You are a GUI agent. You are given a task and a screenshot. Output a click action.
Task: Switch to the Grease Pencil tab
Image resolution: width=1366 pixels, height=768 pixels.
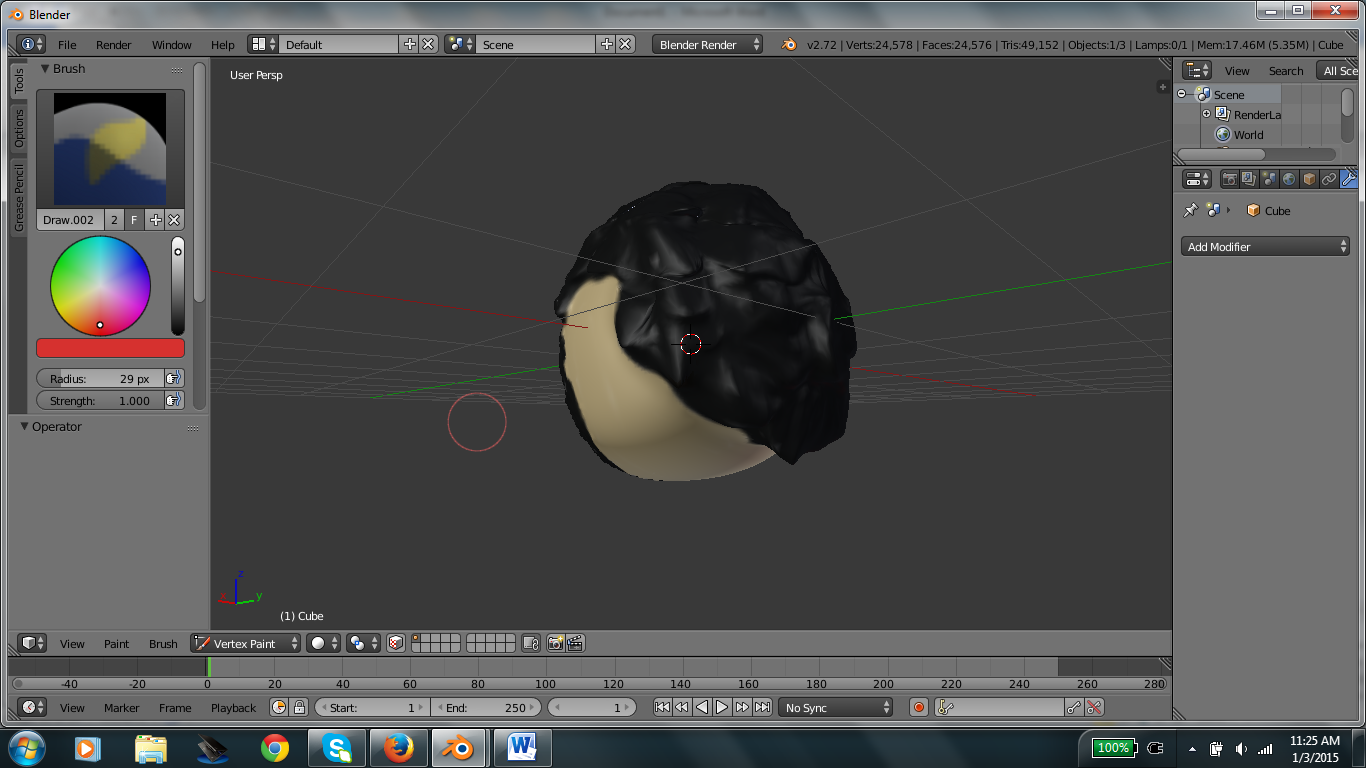point(18,197)
